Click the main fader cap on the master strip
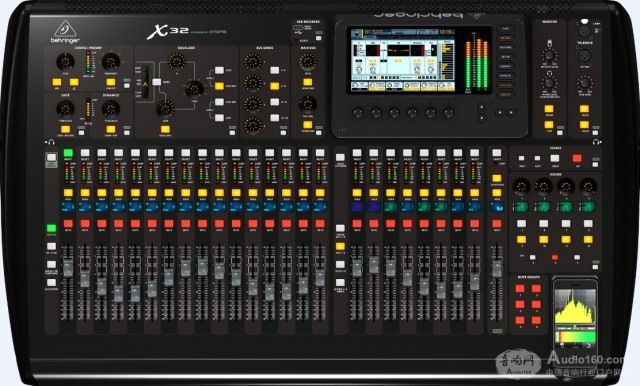640x386 pixels. [496, 269]
